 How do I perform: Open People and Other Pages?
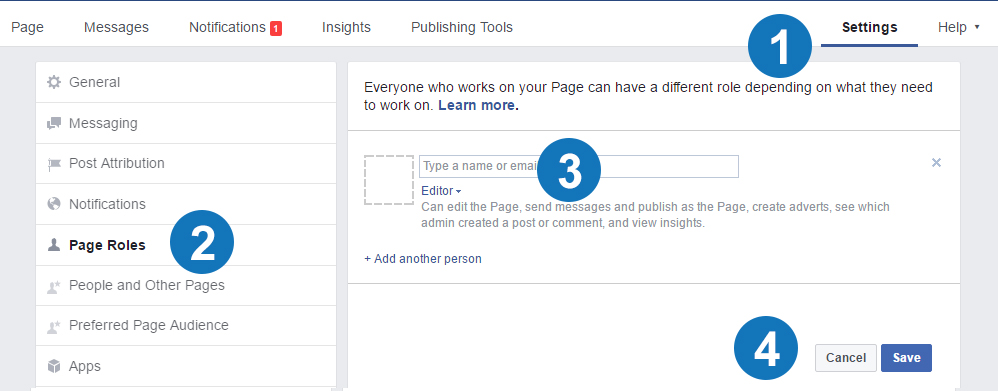pos(186,285)
